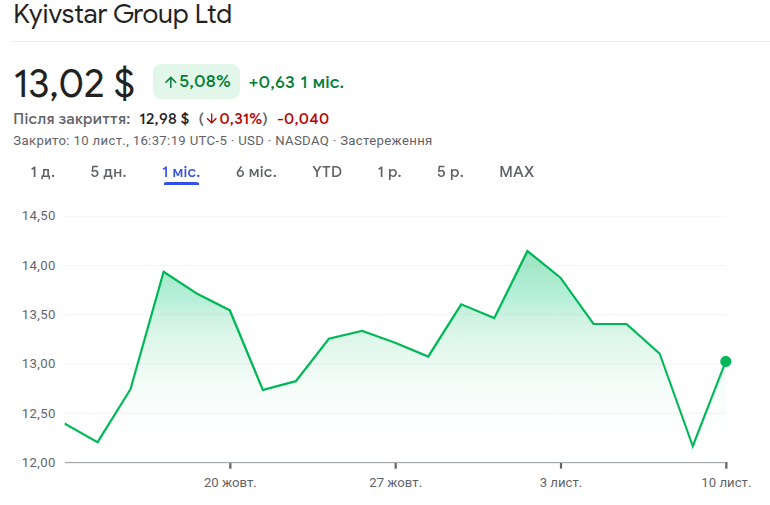Switch chart to 5 дн. range

click(108, 172)
